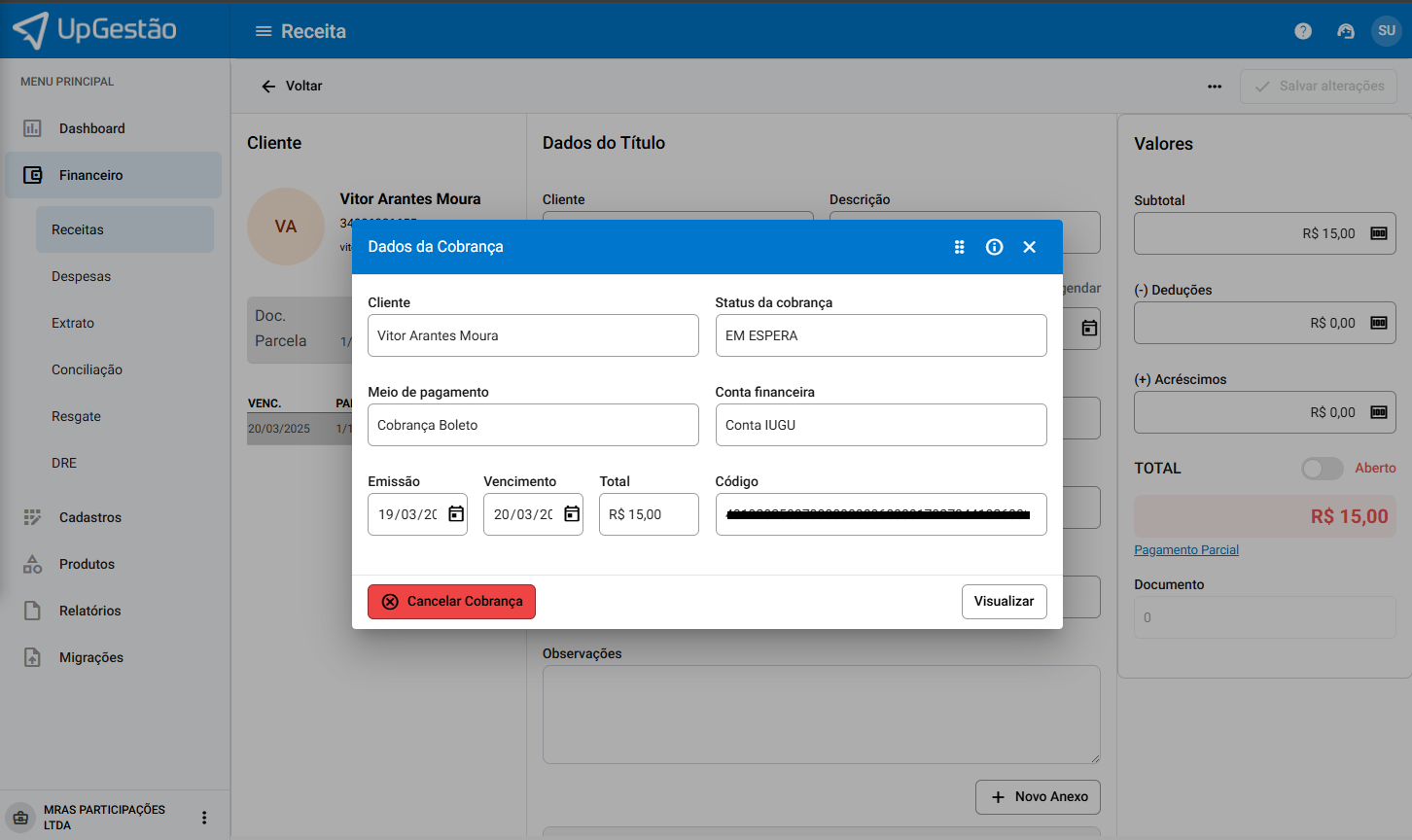
Task: Open the MRAS Participações company options menu
Action: pyautogui.click(x=204, y=818)
